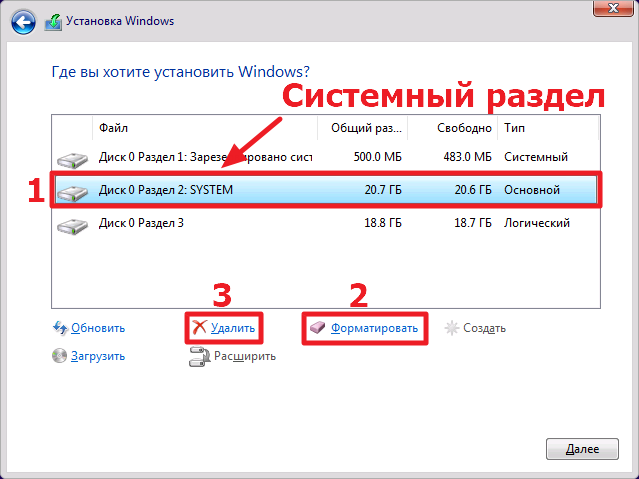Click the 500.0 МБ total size cell

pyautogui.click(x=377, y=157)
